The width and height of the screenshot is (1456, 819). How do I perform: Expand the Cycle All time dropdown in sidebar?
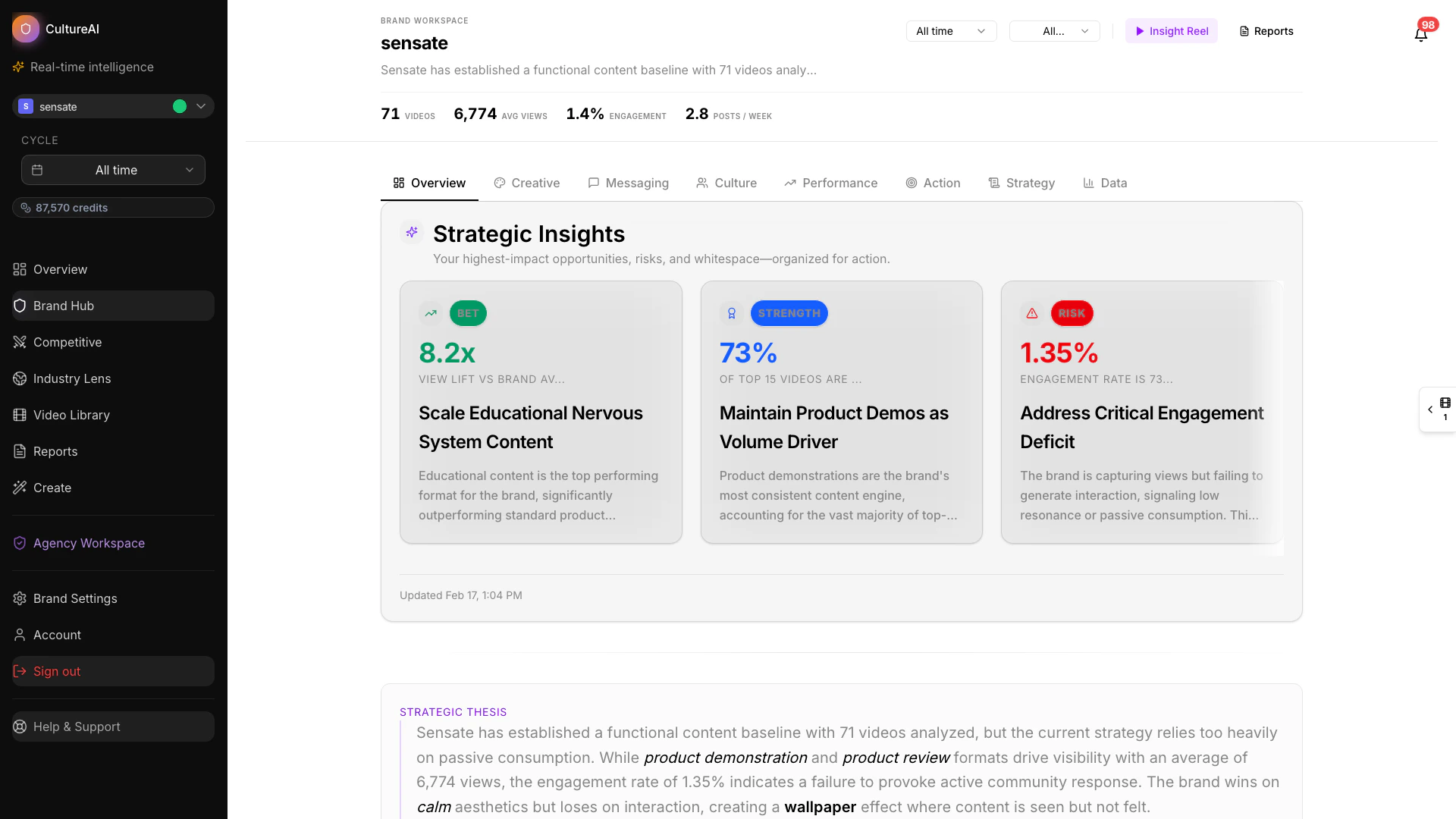point(113,170)
